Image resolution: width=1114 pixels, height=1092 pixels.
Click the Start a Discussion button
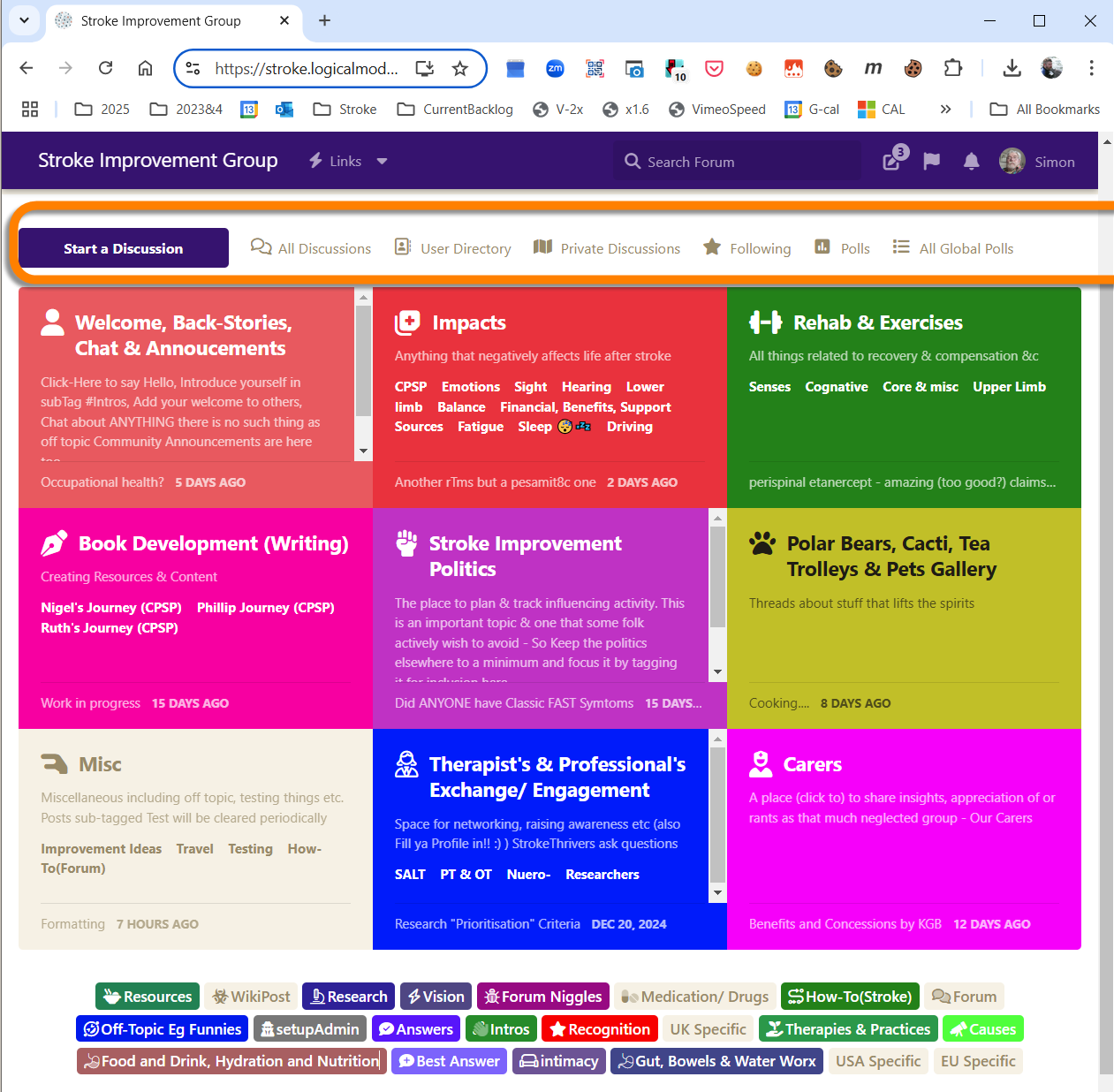[x=123, y=248]
